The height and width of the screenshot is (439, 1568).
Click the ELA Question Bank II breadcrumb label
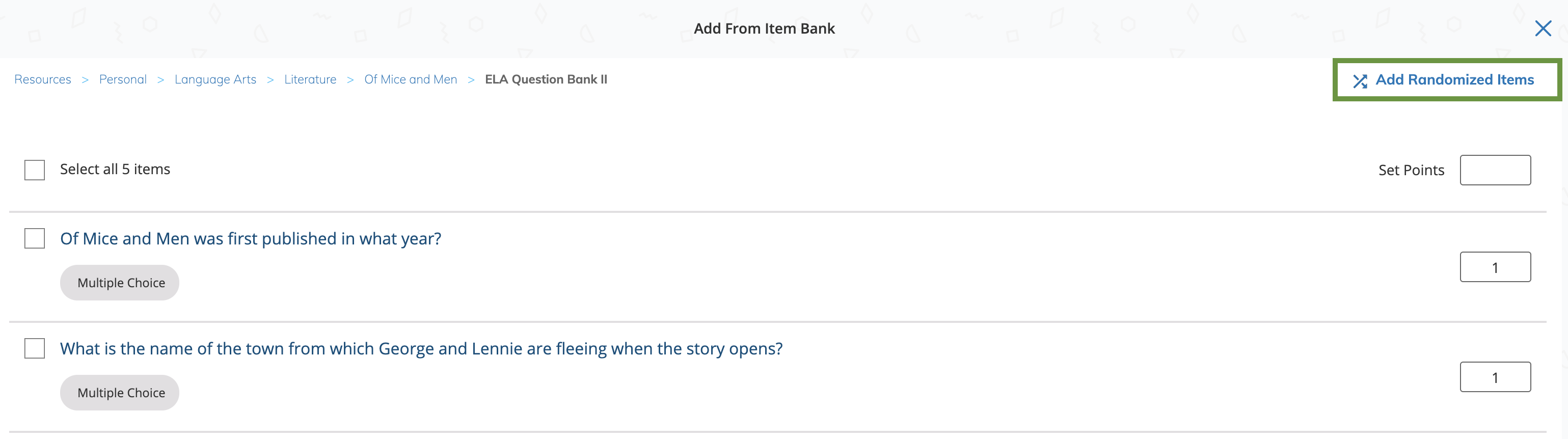pyautogui.click(x=546, y=79)
